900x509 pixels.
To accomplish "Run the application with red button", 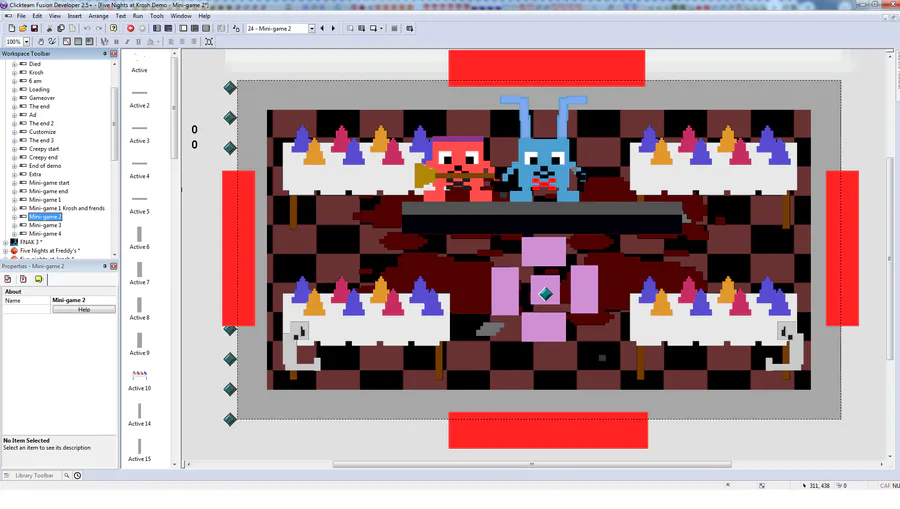I will (x=130, y=28).
